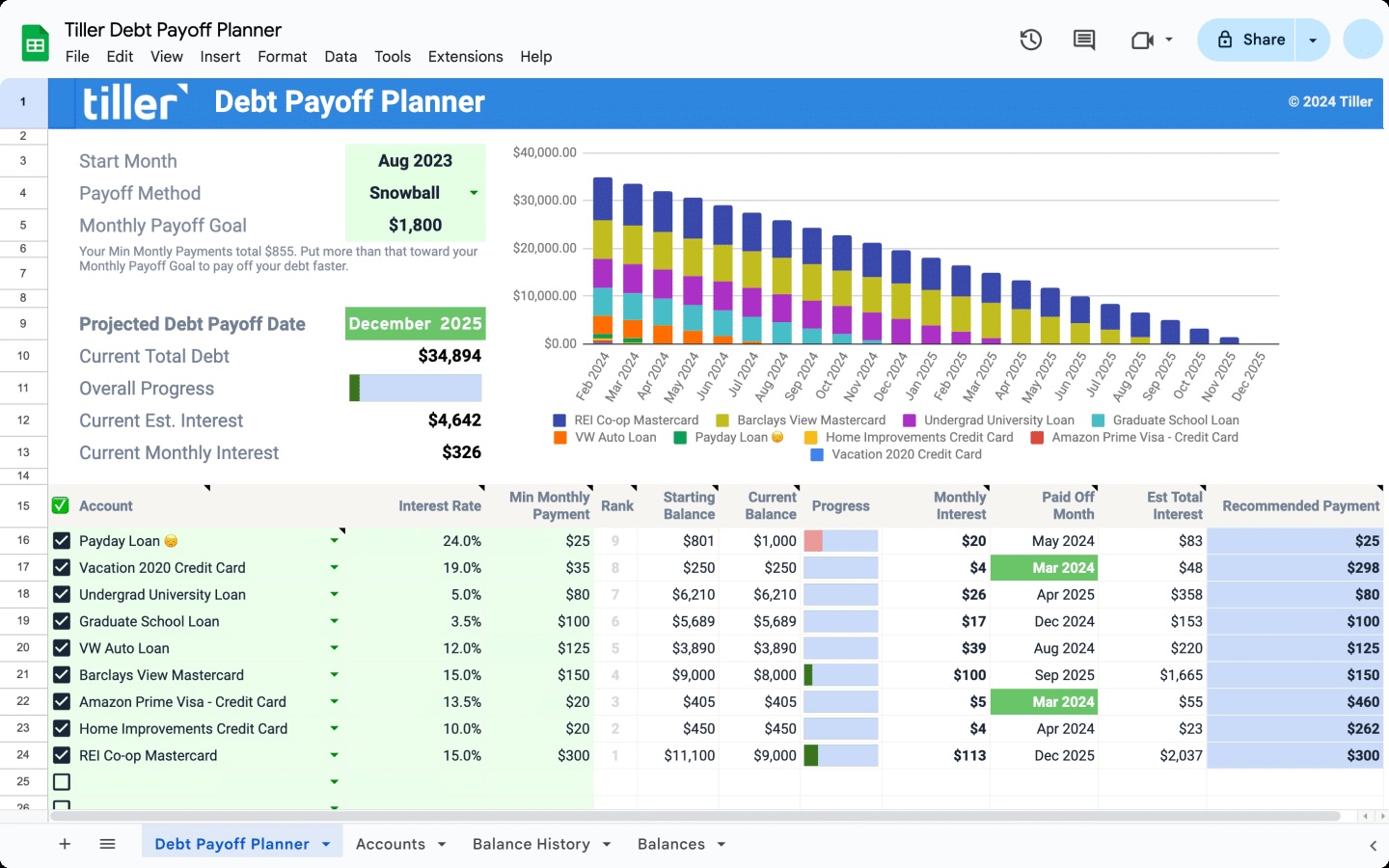Add a new sheet with the plus icon

[65, 843]
